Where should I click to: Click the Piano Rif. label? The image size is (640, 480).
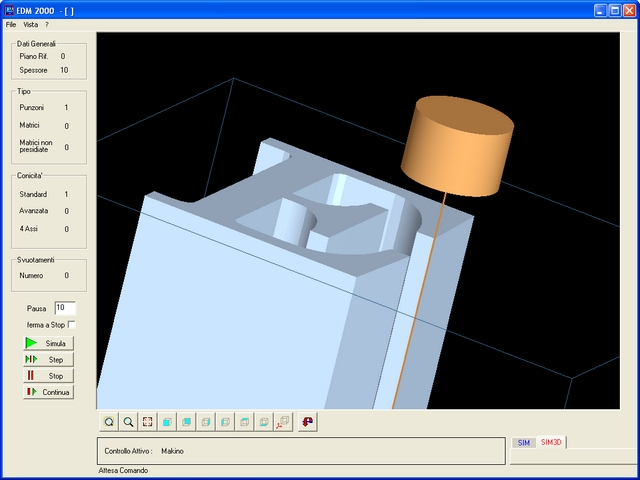pos(33,56)
